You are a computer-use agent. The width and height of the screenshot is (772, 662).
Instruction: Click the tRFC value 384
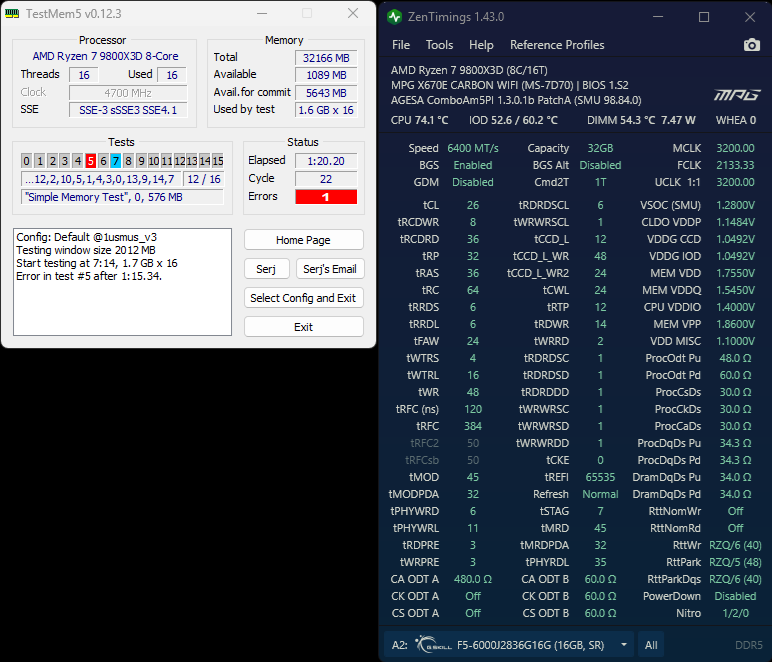473,426
